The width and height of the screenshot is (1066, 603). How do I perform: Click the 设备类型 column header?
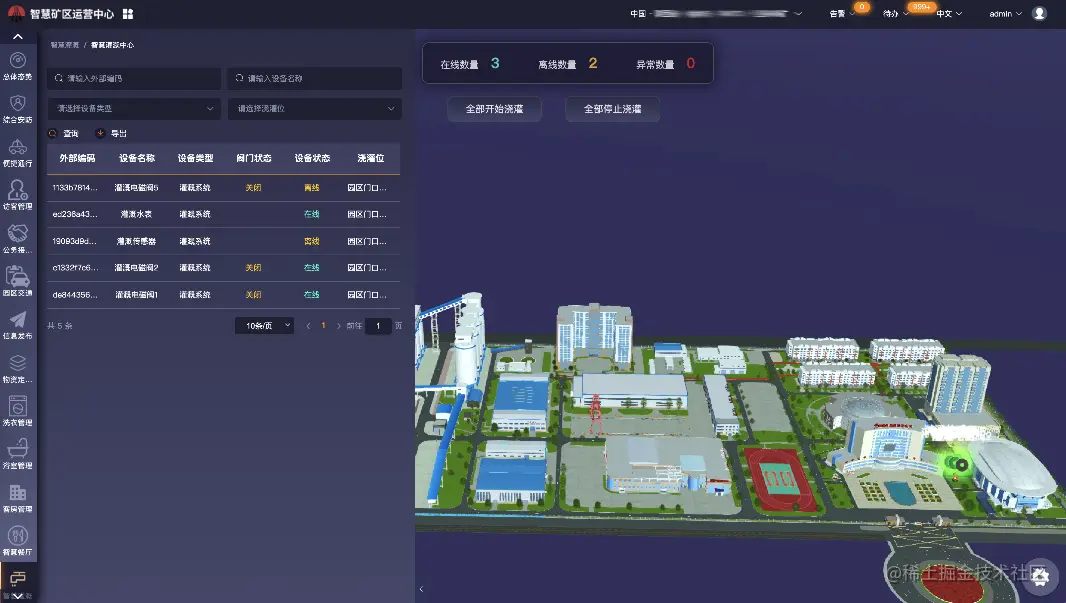click(x=195, y=158)
